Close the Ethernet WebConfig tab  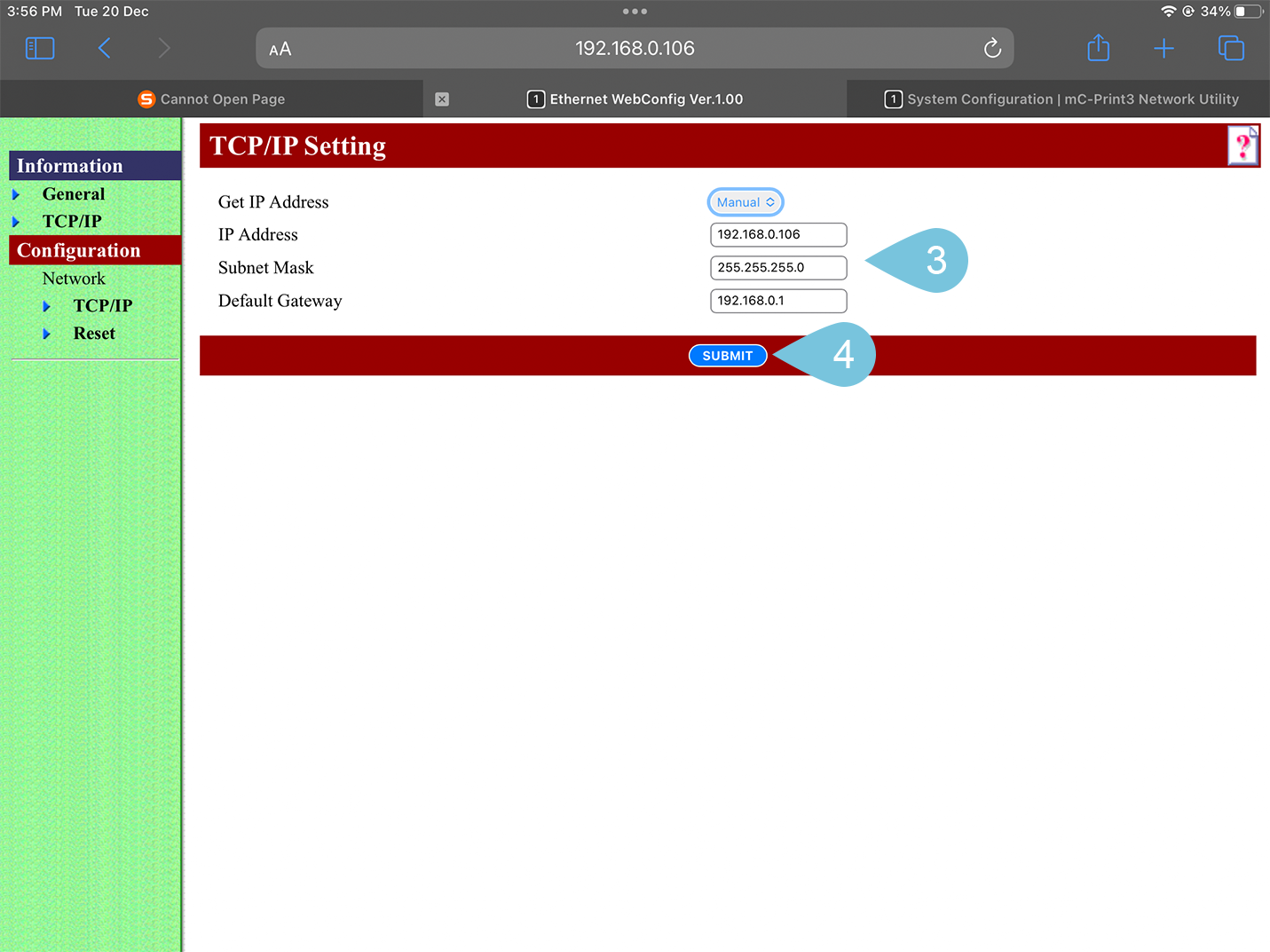click(x=442, y=99)
